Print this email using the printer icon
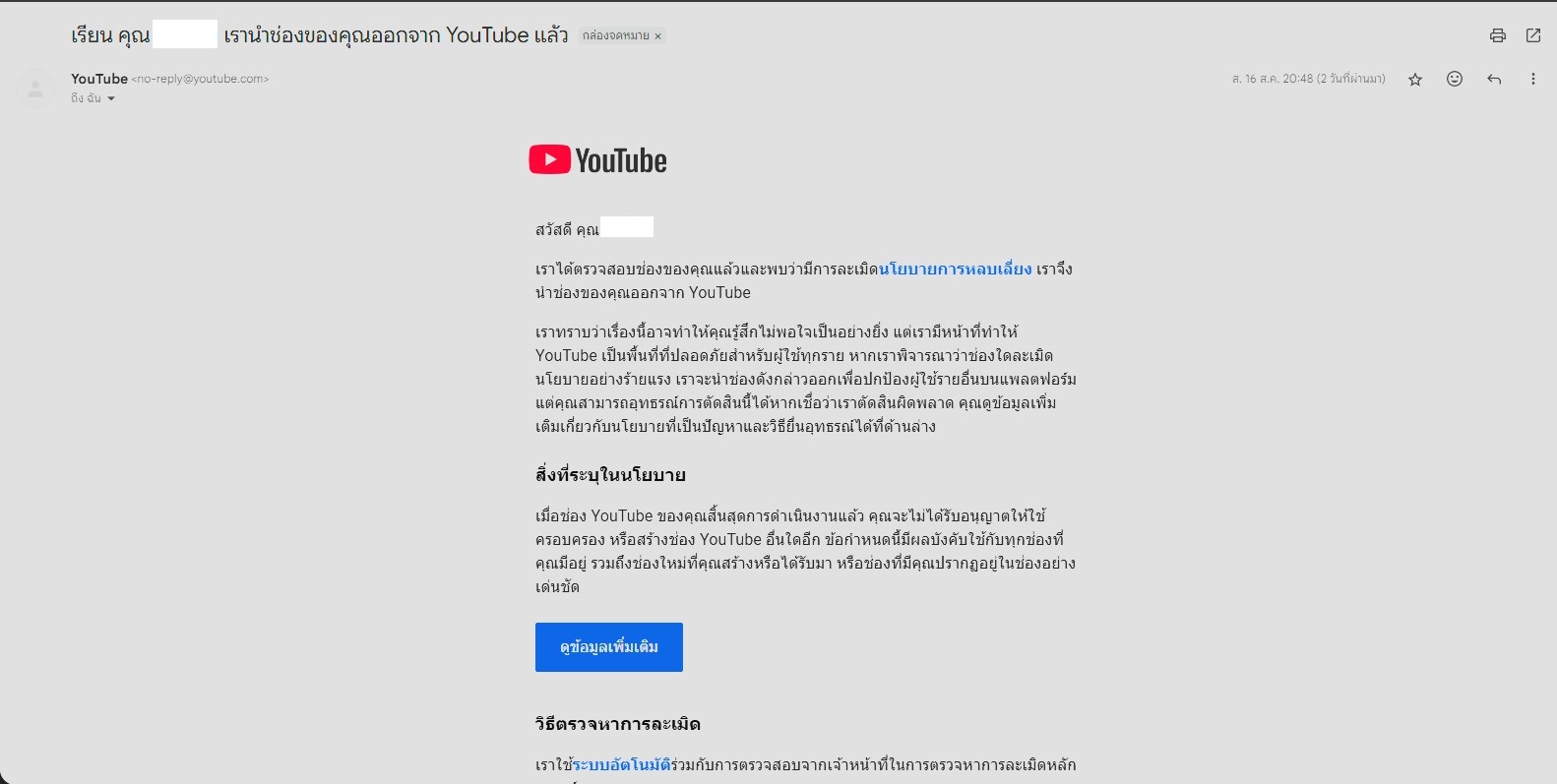 click(x=1497, y=35)
